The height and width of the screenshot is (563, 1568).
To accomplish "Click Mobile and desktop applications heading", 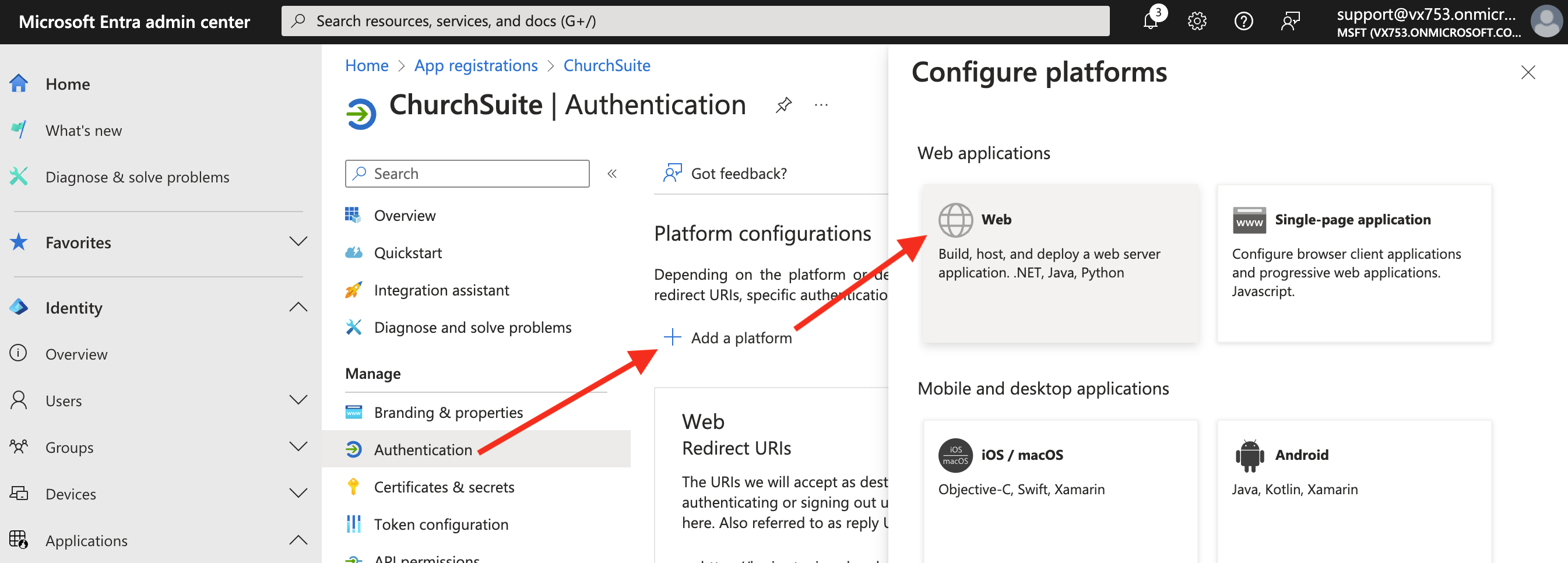I will point(1043,388).
